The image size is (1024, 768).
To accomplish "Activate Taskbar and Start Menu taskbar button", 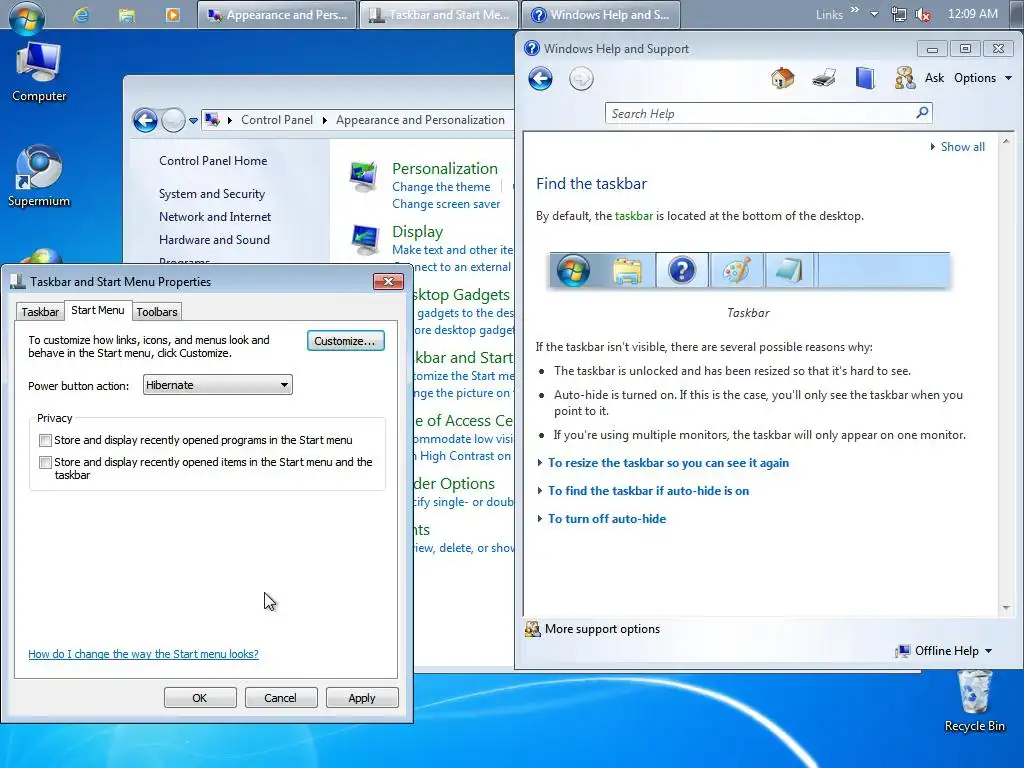I will tap(439, 15).
